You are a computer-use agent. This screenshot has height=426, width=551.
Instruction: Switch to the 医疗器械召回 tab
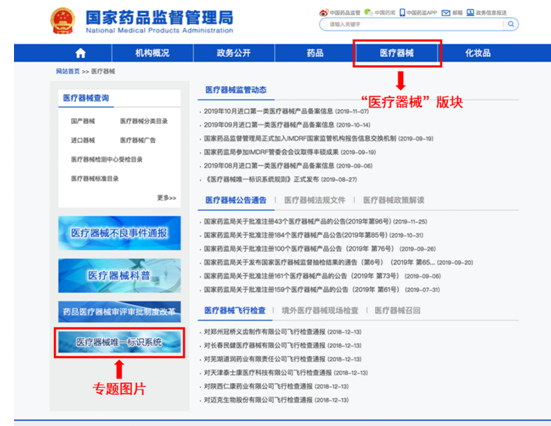point(397,311)
